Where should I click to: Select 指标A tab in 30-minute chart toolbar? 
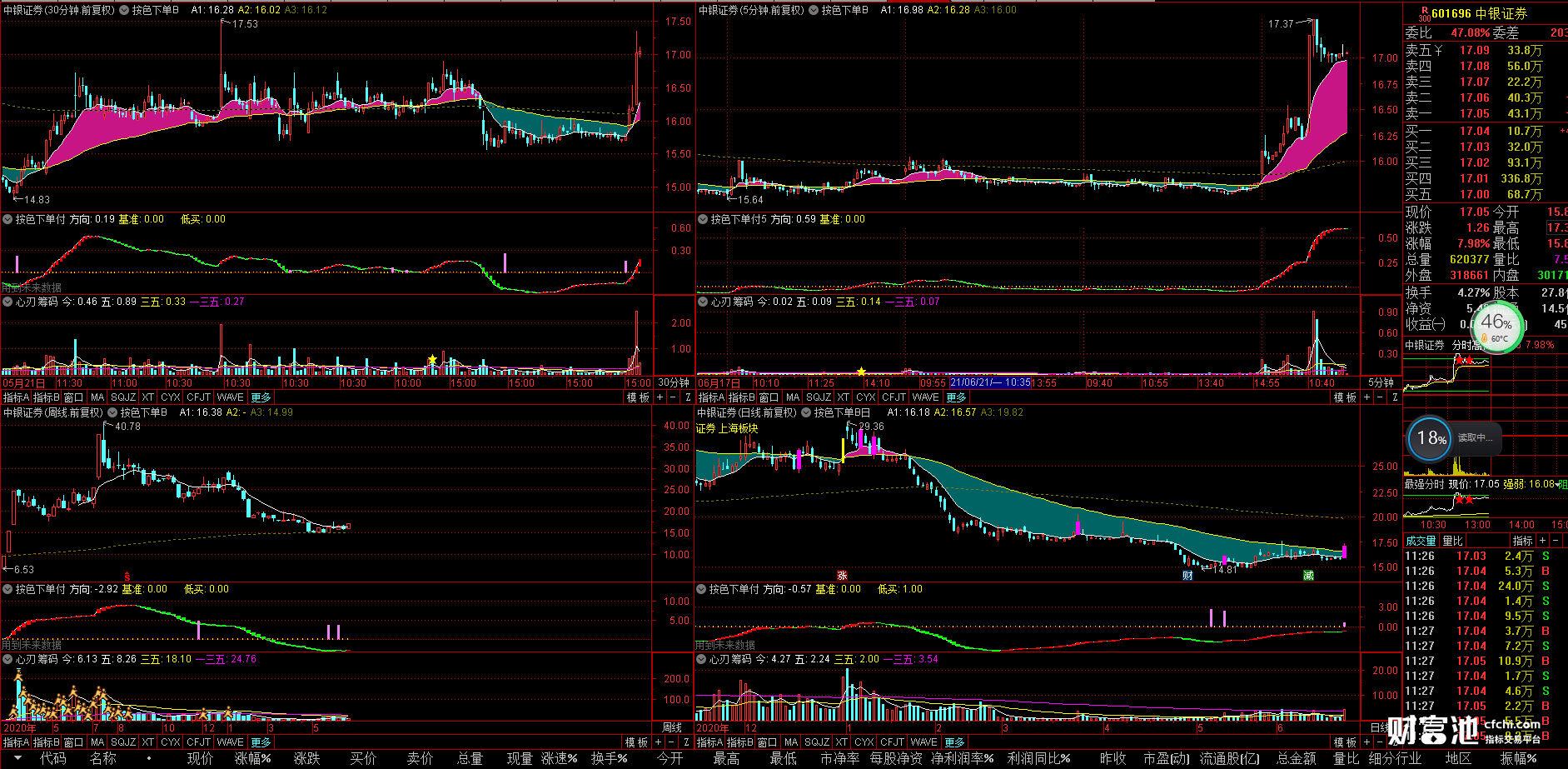pos(16,397)
